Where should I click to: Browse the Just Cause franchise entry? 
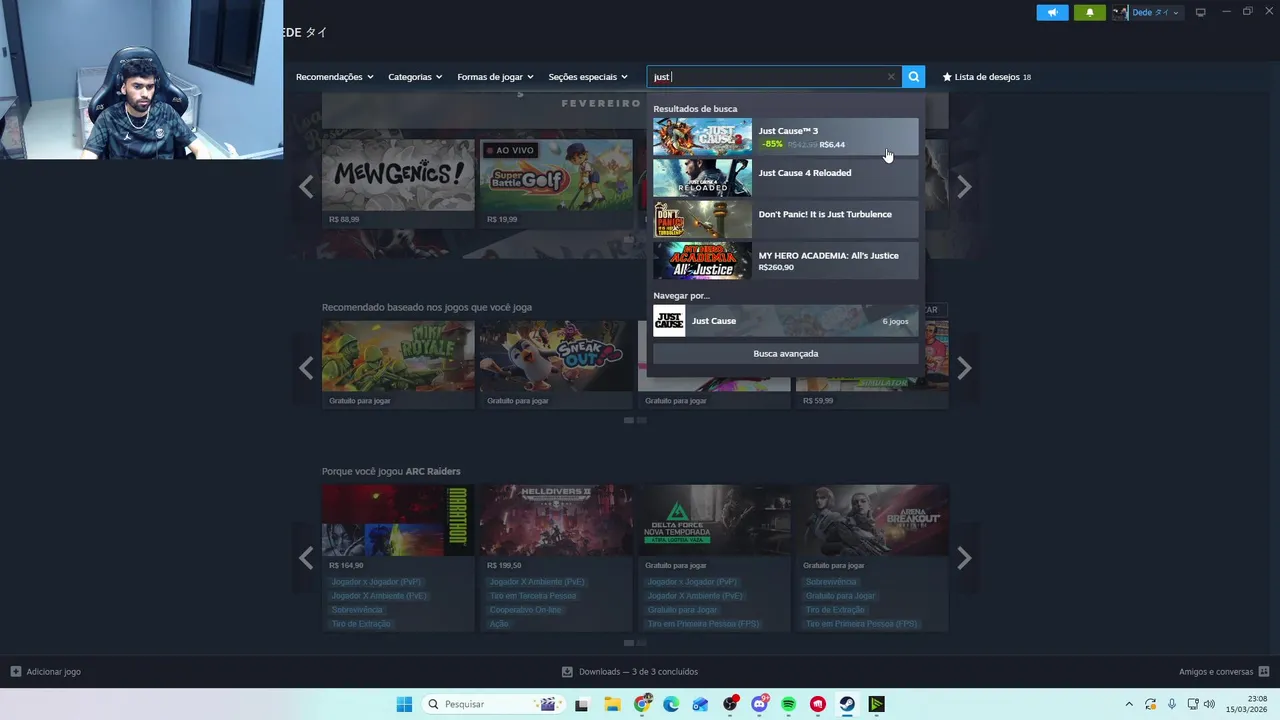(x=785, y=321)
